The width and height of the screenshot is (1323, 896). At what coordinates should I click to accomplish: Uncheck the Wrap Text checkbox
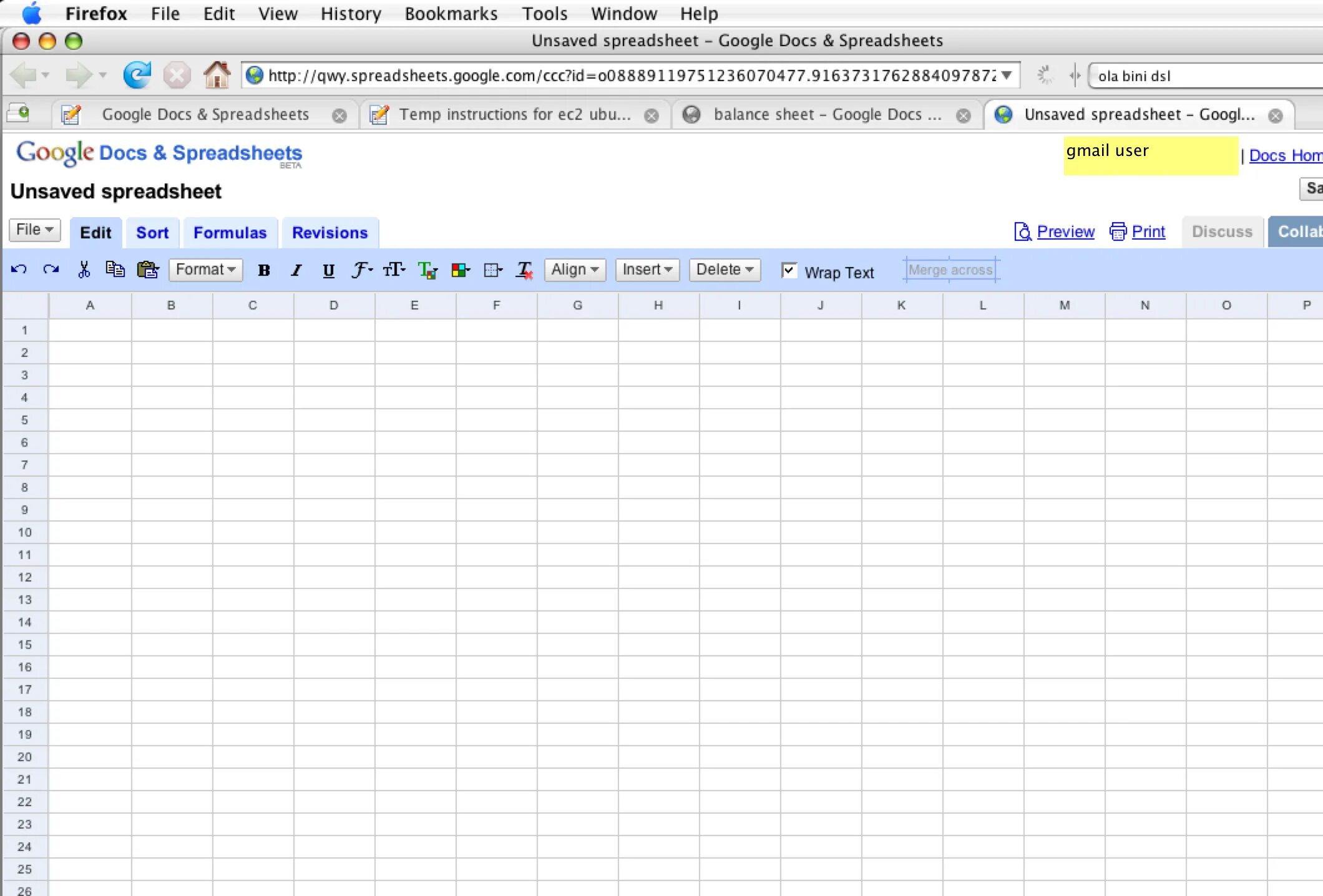click(x=789, y=271)
